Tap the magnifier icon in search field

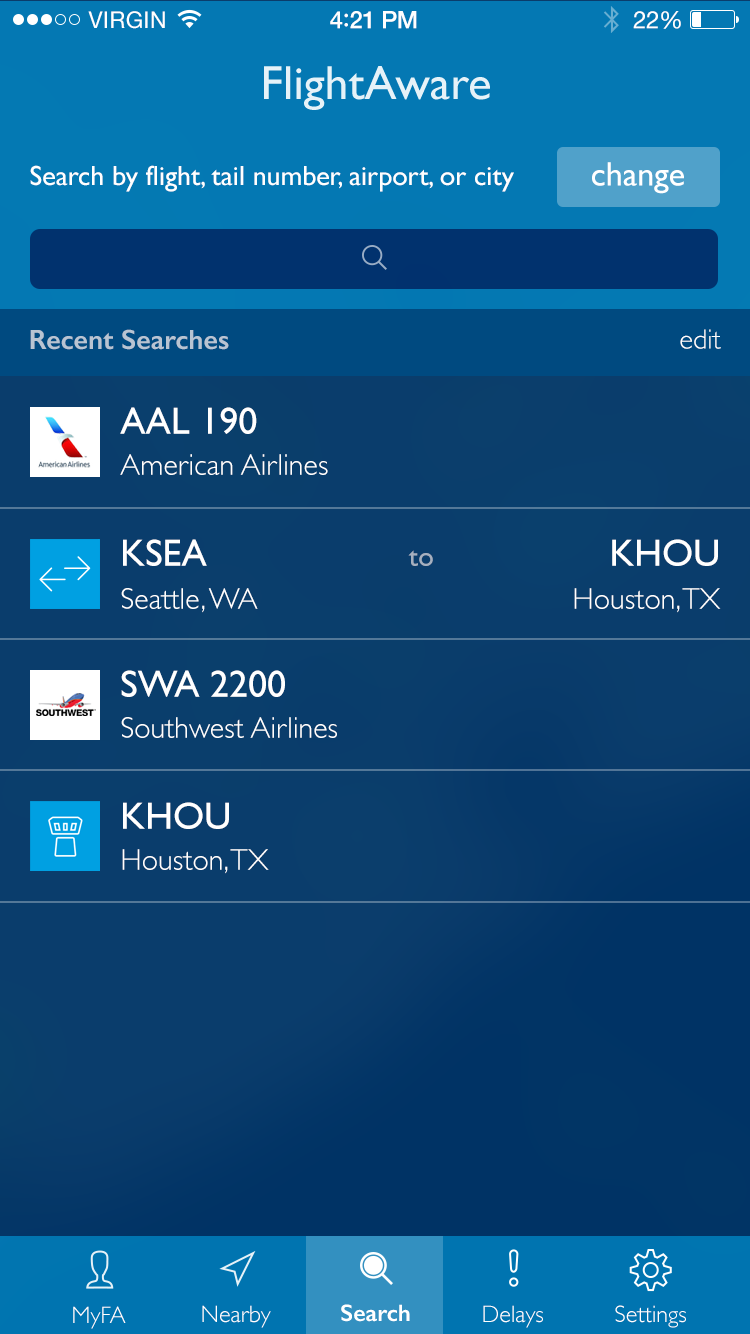pyautogui.click(x=374, y=258)
